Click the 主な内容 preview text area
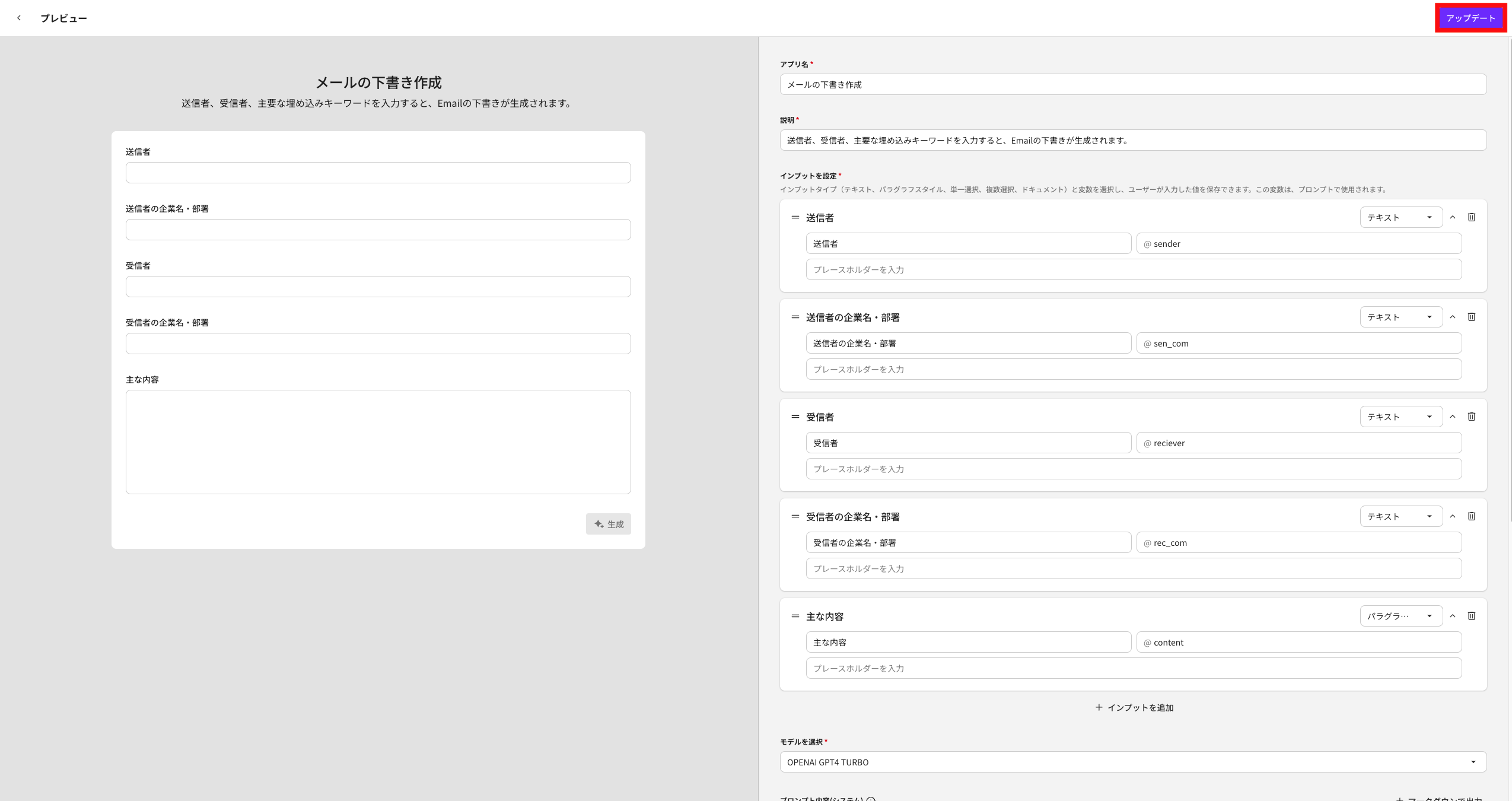This screenshot has width=1512, height=801. tap(378, 441)
